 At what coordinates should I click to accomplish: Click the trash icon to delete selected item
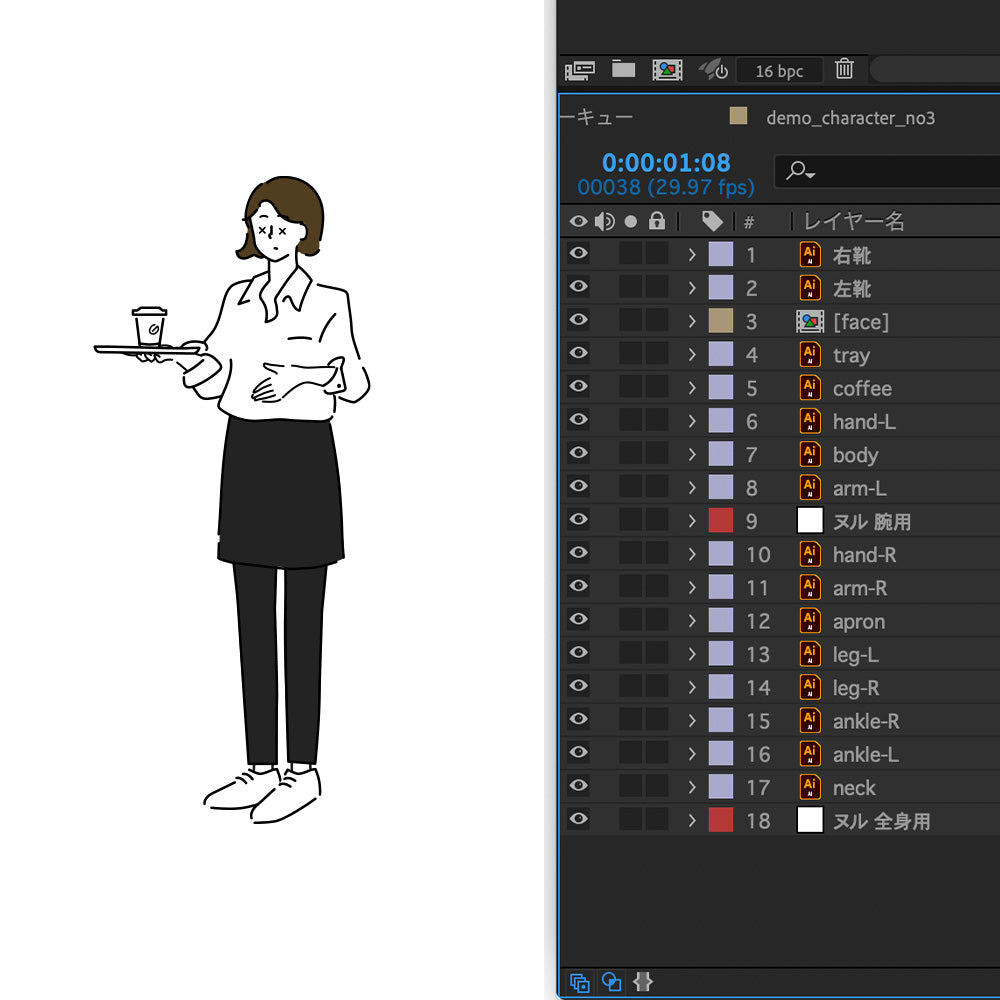pos(845,69)
